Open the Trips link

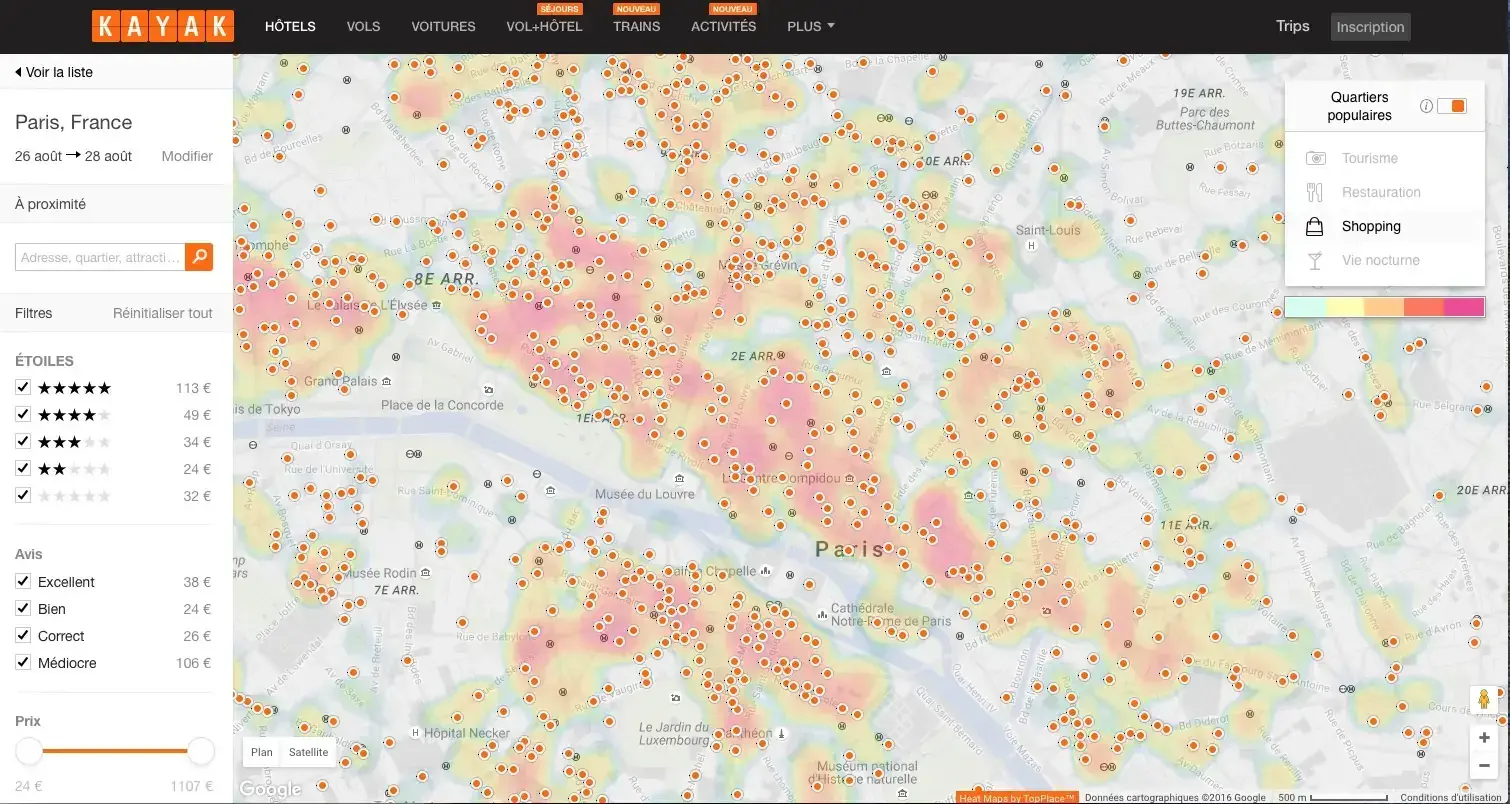[1293, 26]
